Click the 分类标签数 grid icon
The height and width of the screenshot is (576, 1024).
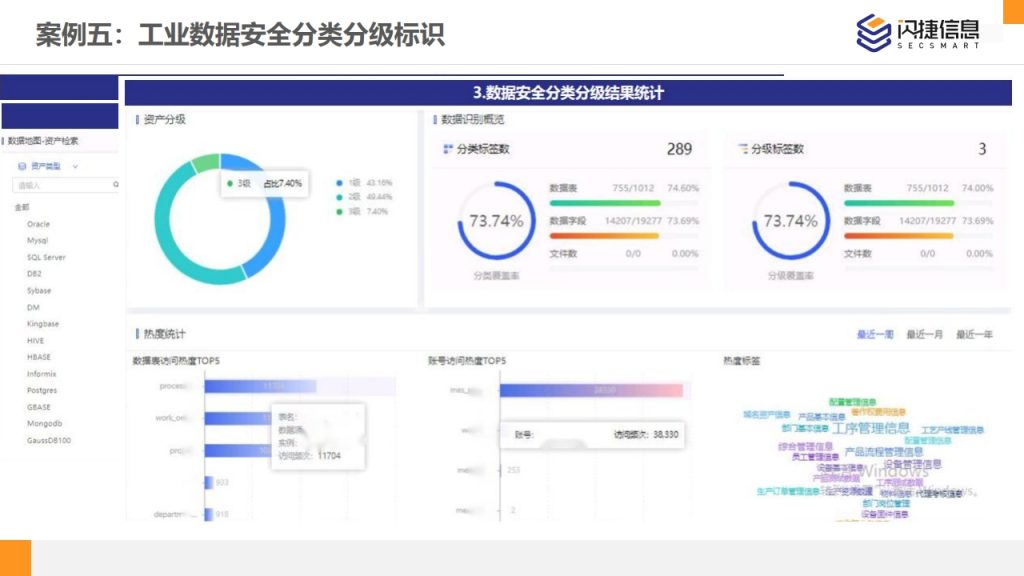(x=447, y=149)
